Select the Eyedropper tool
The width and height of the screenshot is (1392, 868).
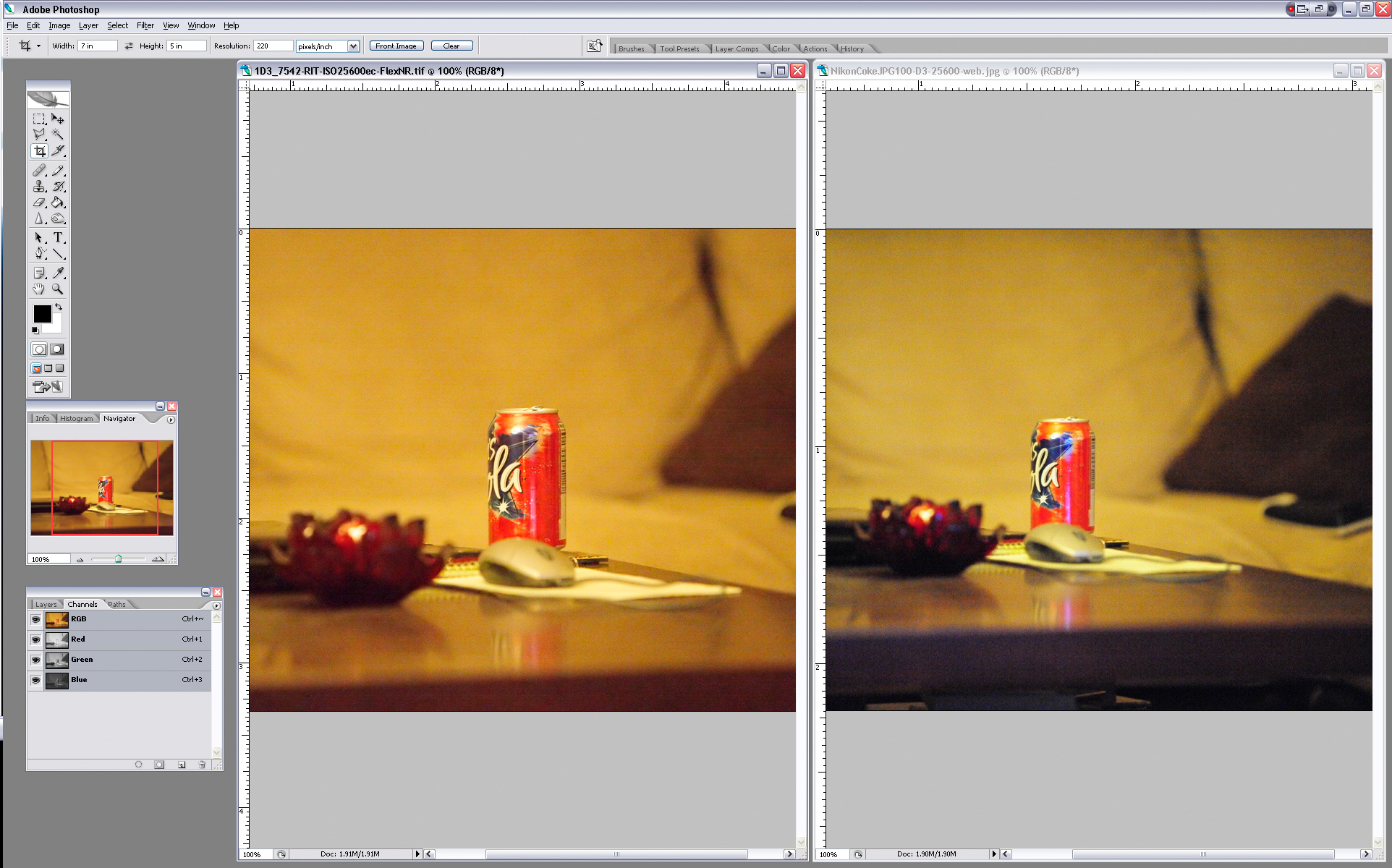(58, 273)
